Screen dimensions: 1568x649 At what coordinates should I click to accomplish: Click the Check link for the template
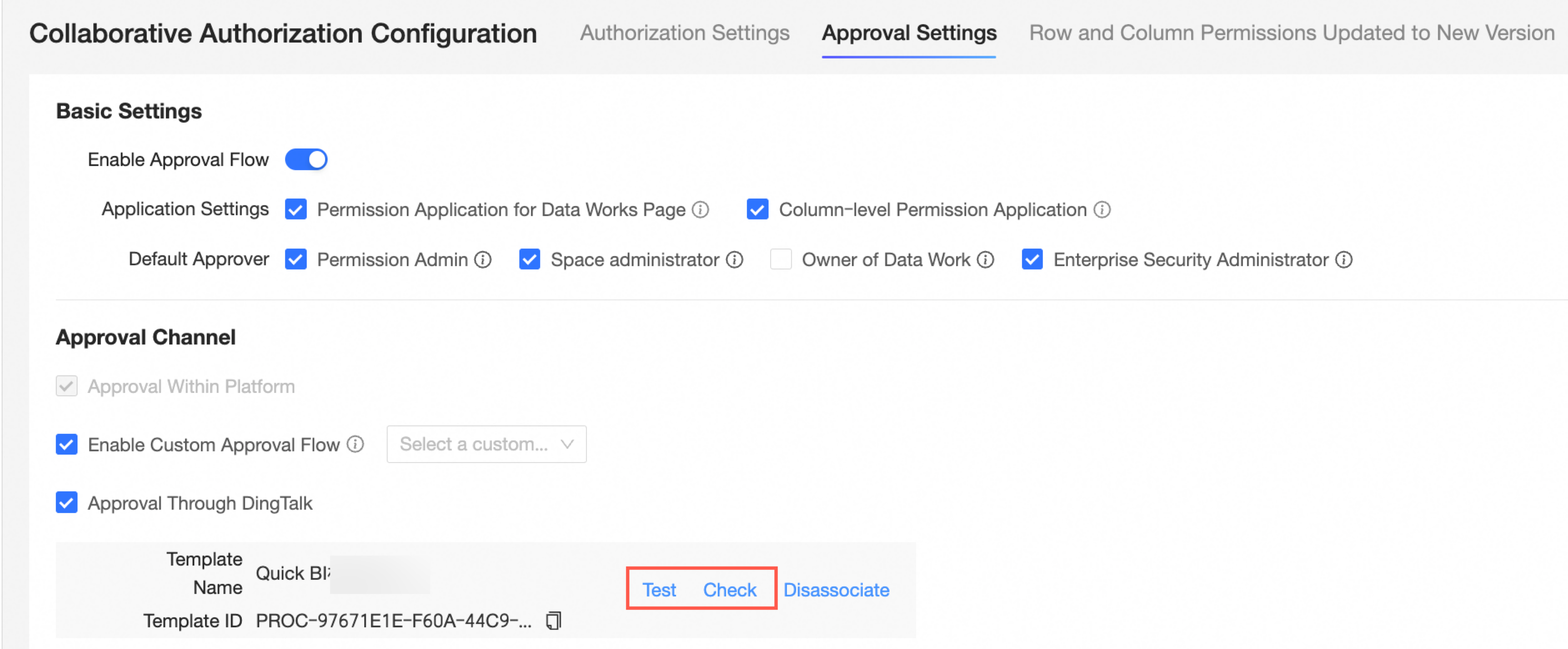pyautogui.click(x=729, y=590)
